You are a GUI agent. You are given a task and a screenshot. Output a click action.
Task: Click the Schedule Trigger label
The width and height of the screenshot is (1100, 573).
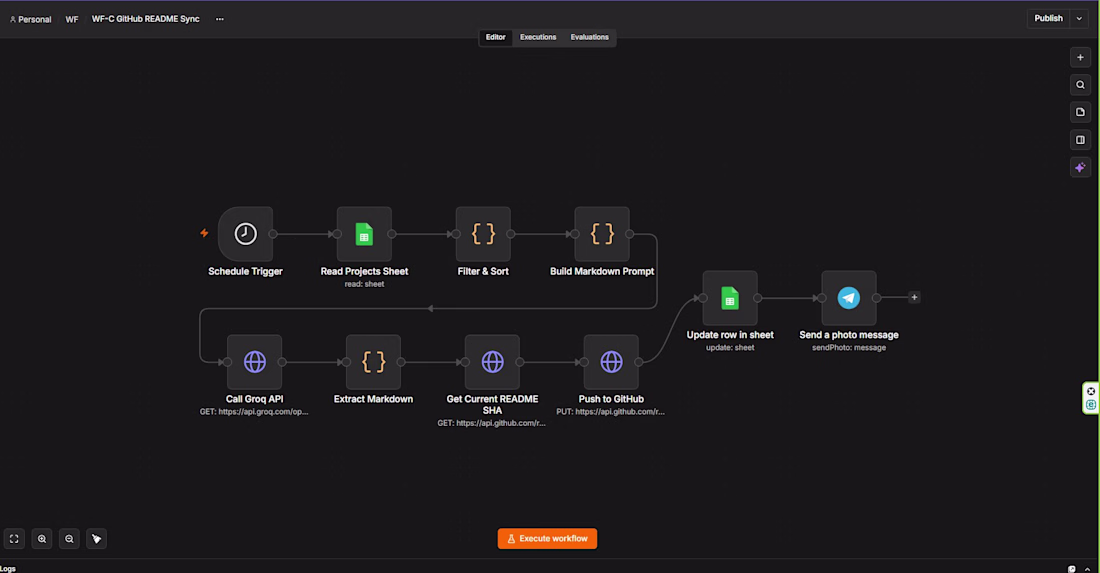tap(246, 271)
